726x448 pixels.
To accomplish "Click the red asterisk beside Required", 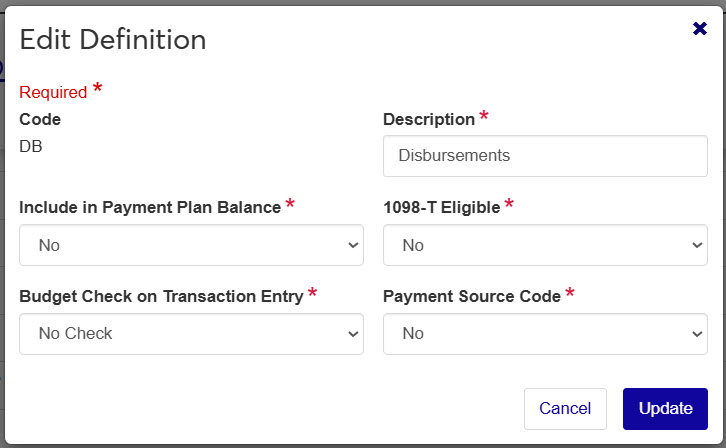I will 97,89.
